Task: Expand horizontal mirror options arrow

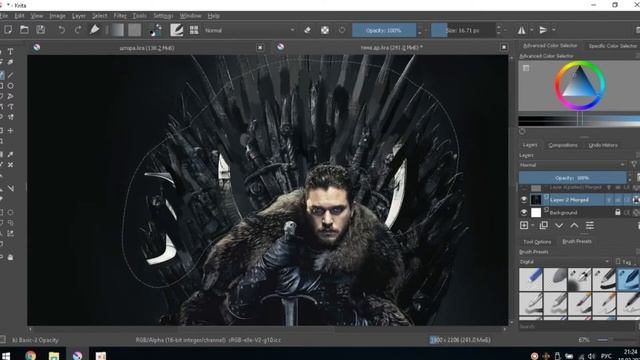Action: (x=531, y=30)
